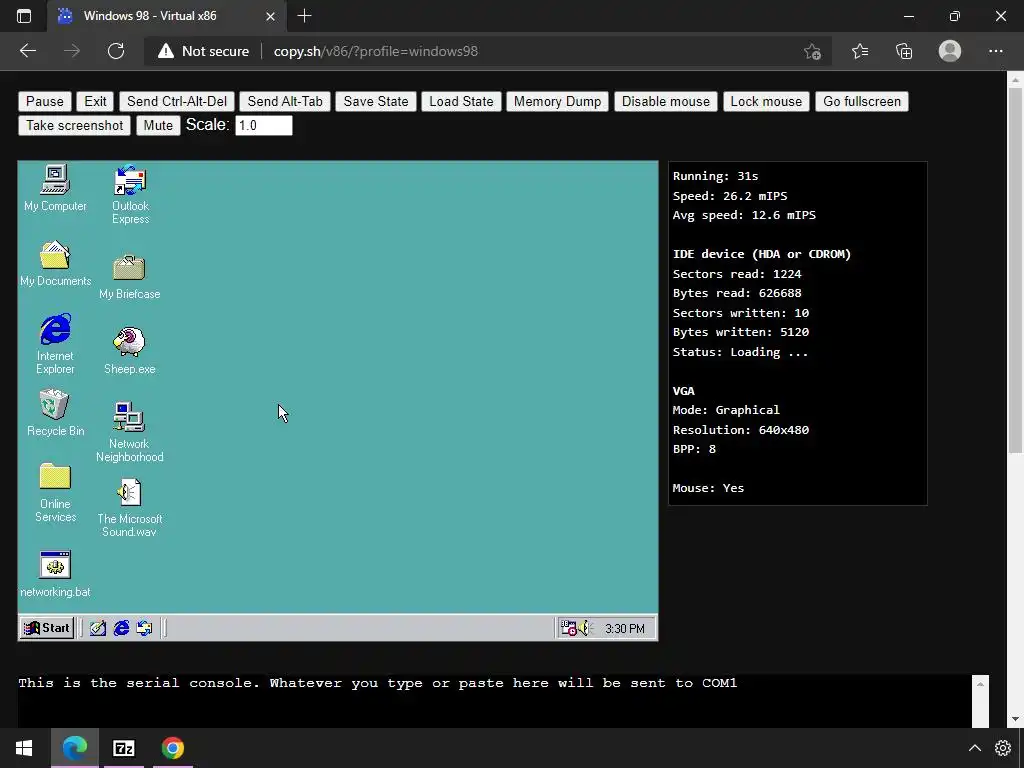Click into the serial console text area
The height and width of the screenshot is (768, 1024).
(x=494, y=701)
